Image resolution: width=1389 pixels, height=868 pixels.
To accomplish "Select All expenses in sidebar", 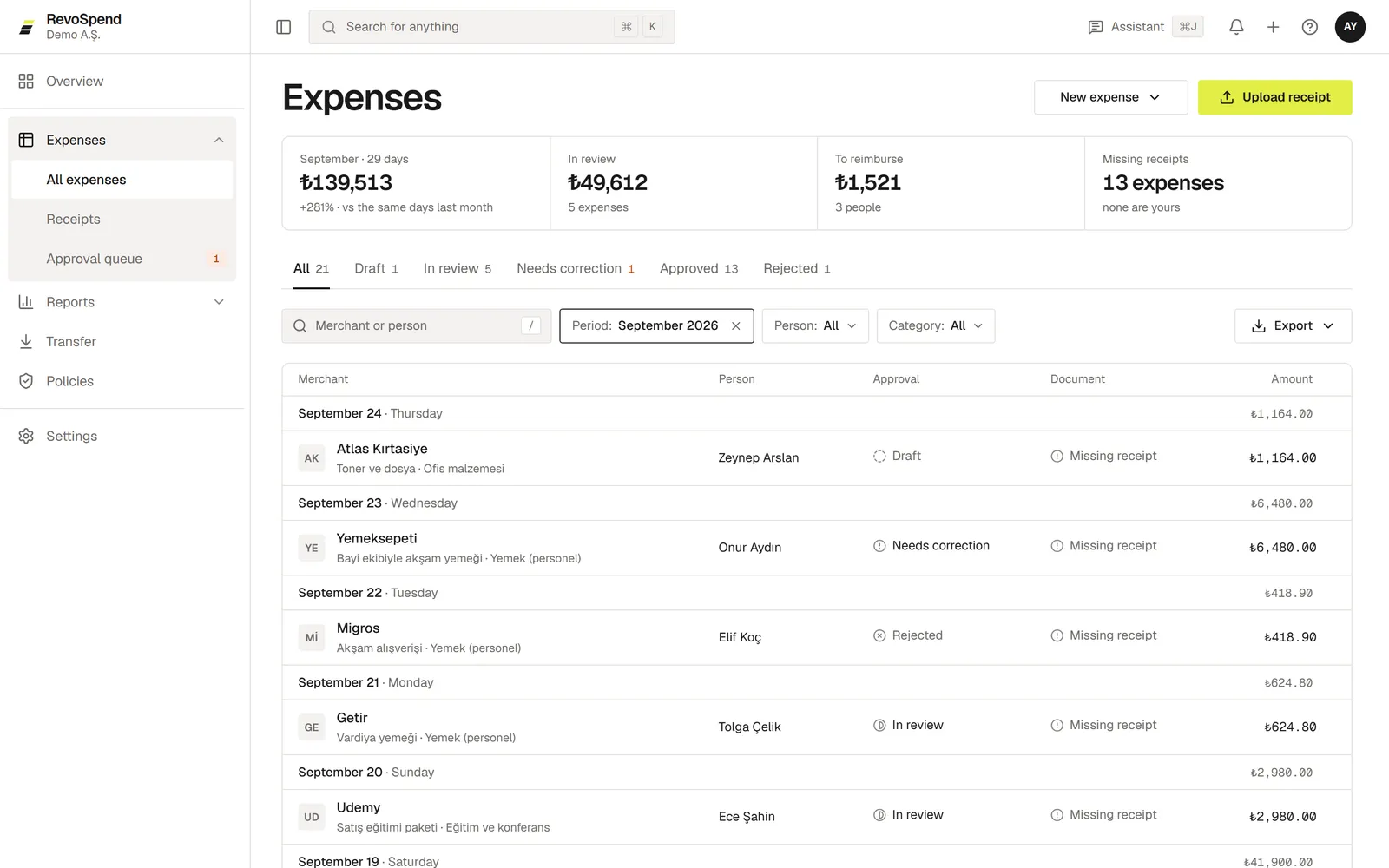I will tap(122, 180).
